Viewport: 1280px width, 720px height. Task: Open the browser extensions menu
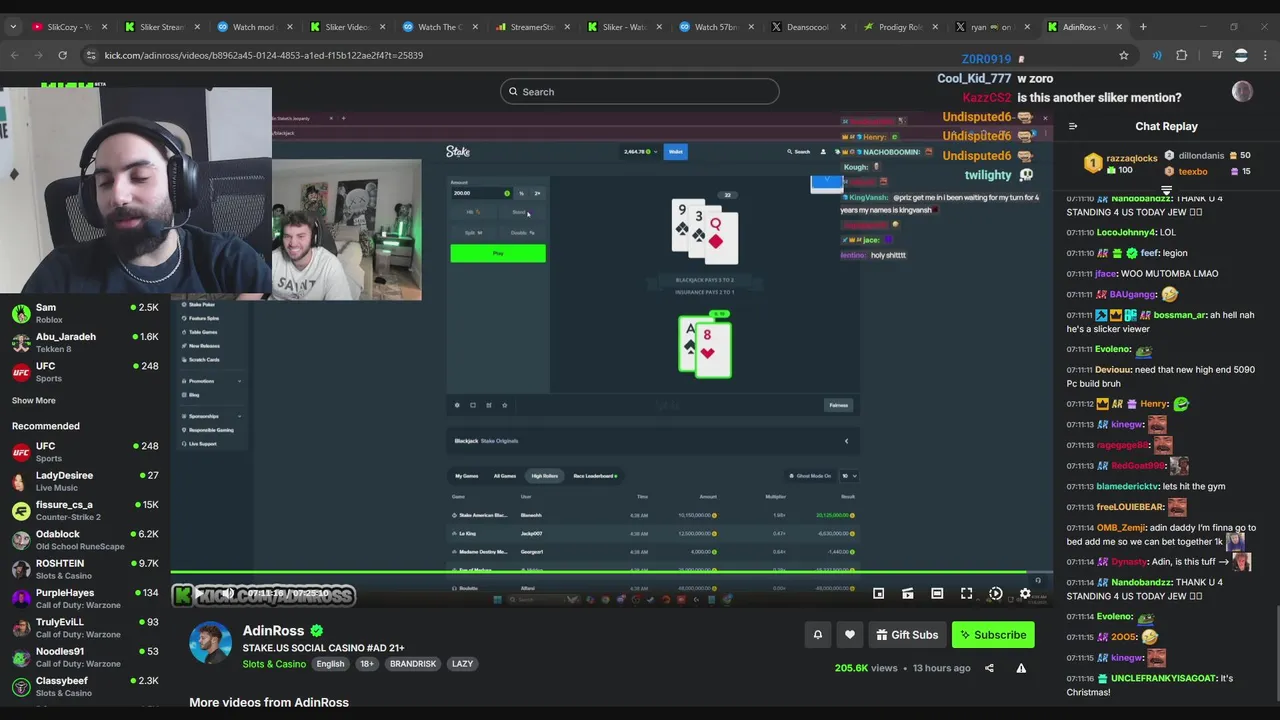pos(1181,55)
